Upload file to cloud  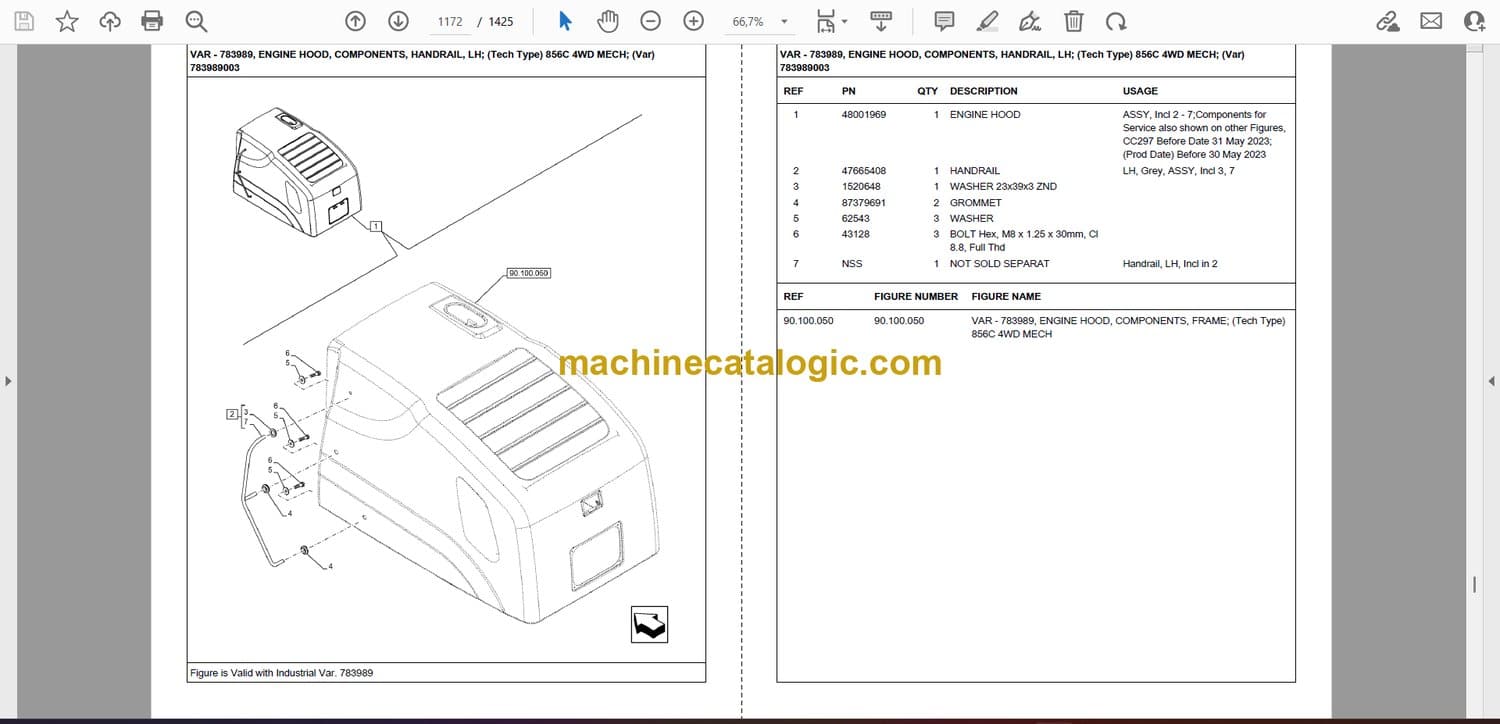109,21
